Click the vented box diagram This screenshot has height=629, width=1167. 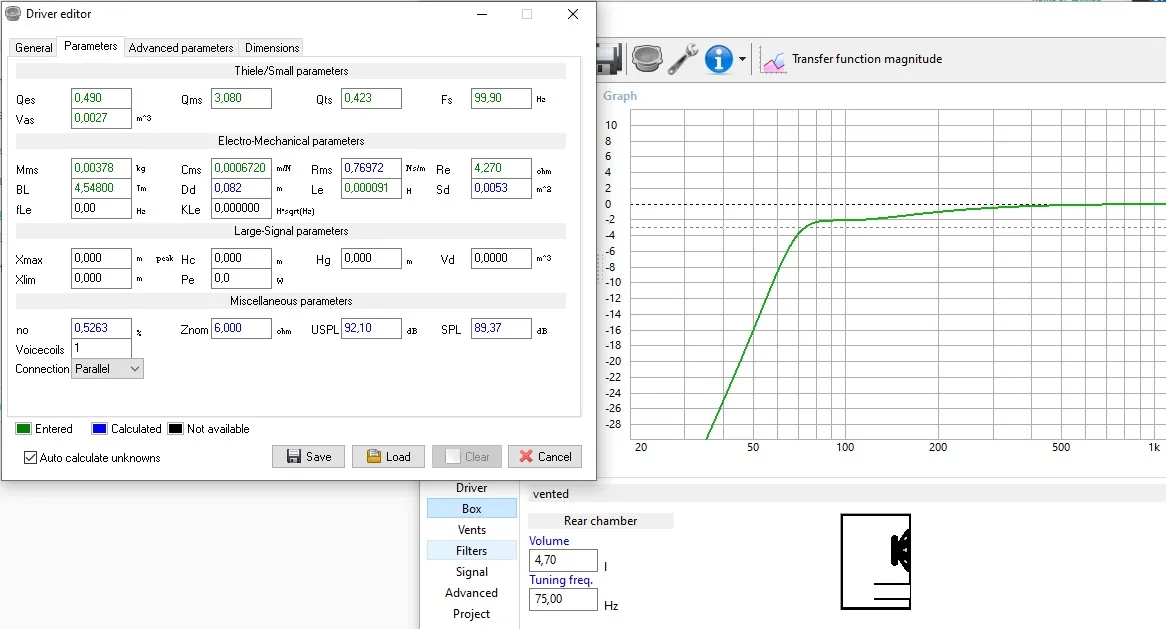[x=875, y=561]
